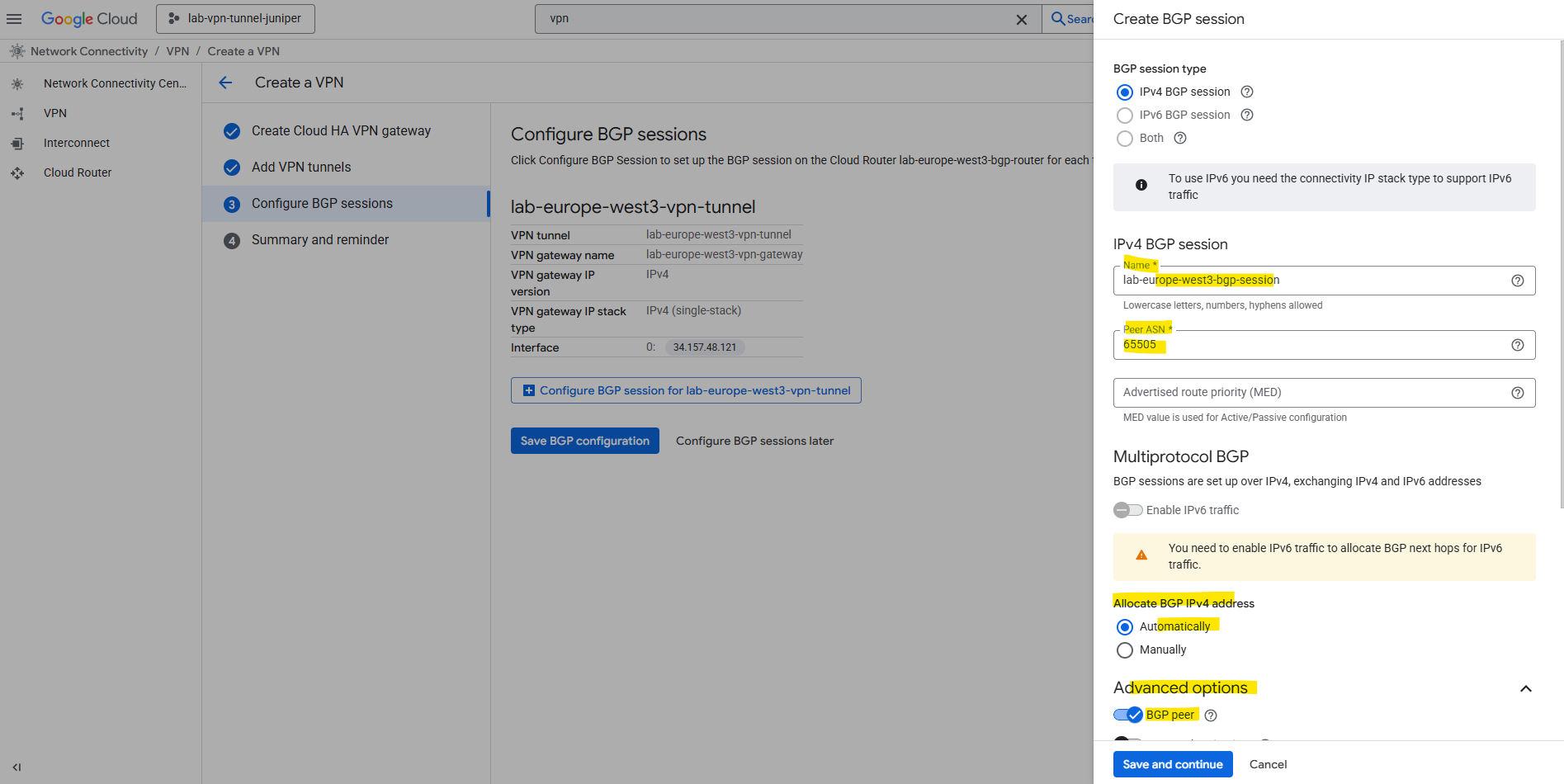1564x784 pixels.
Task: Select IPv6 BGP session radio
Action: click(1124, 115)
